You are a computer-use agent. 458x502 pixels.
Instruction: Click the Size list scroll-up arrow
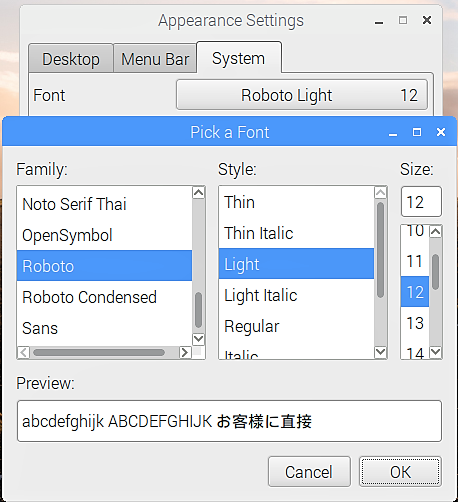(436, 231)
